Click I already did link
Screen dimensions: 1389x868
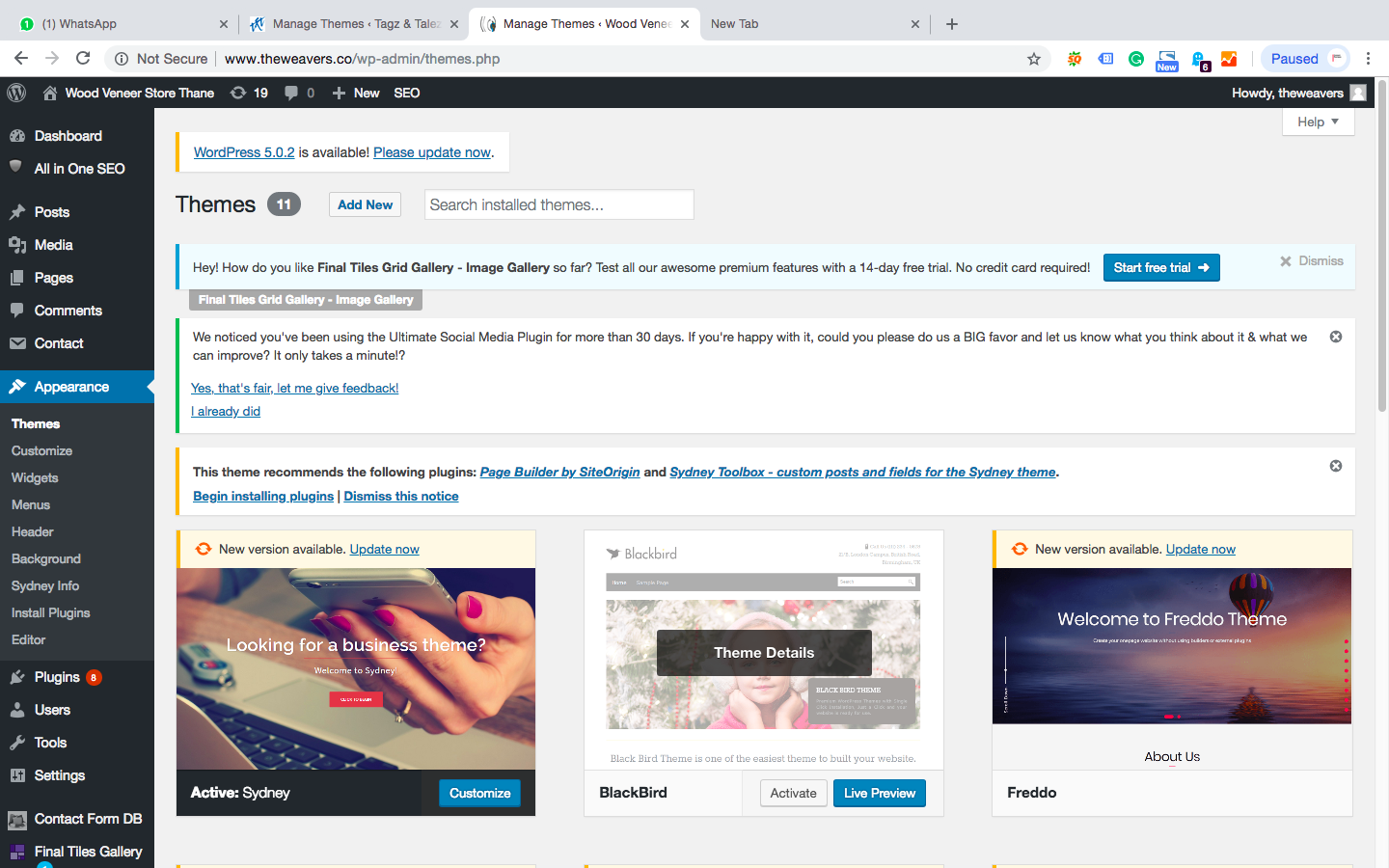tap(226, 411)
